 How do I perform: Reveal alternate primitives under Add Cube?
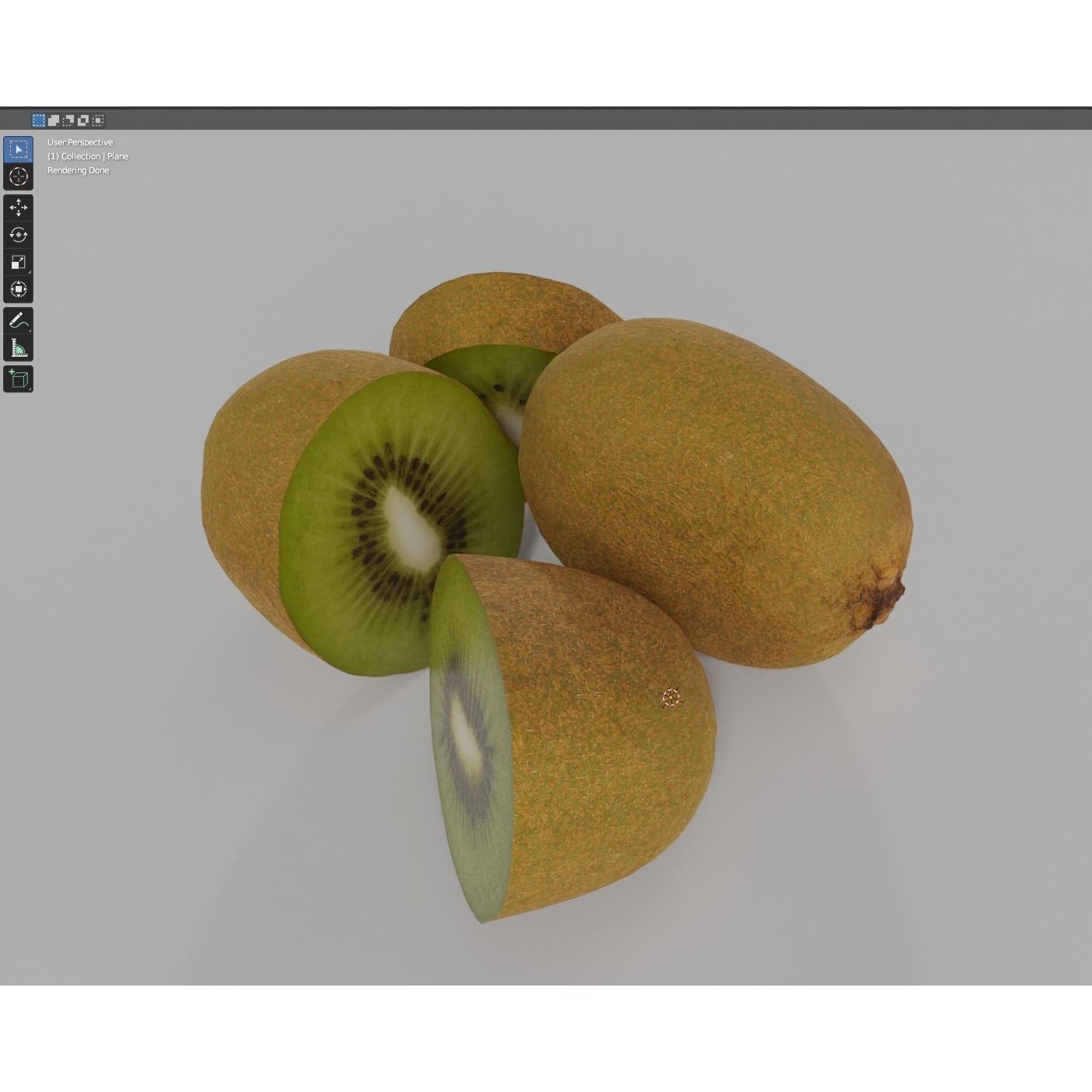click(28, 388)
